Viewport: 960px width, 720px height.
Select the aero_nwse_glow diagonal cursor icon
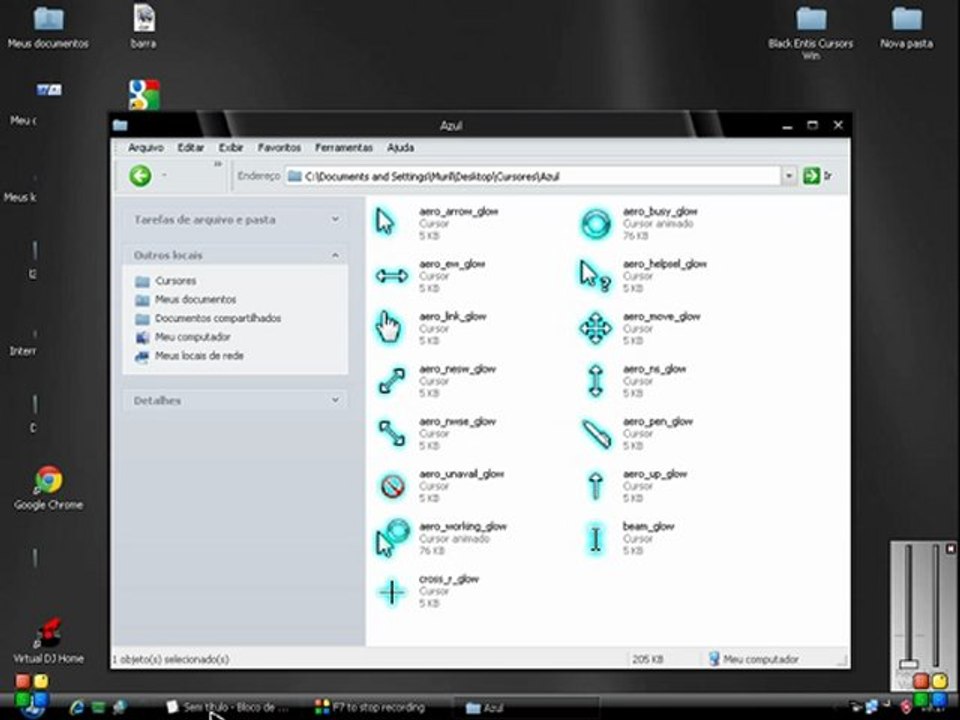coord(392,433)
